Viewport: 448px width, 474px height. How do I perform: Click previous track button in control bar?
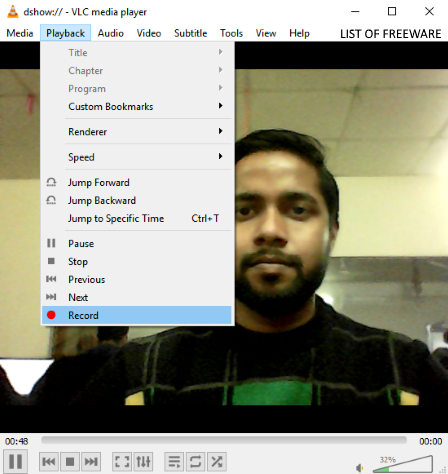click(x=49, y=462)
